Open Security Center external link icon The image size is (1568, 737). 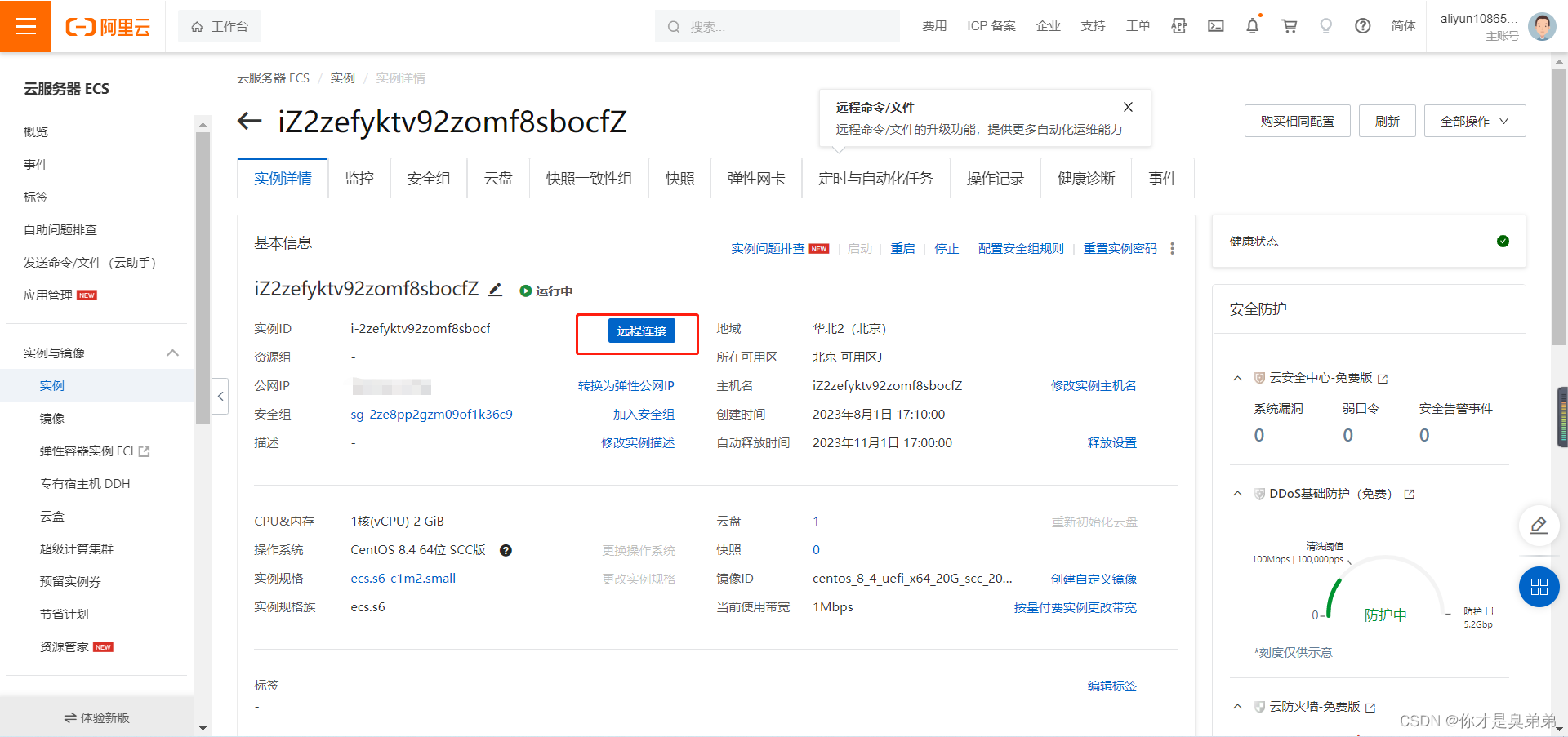coord(1383,379)
